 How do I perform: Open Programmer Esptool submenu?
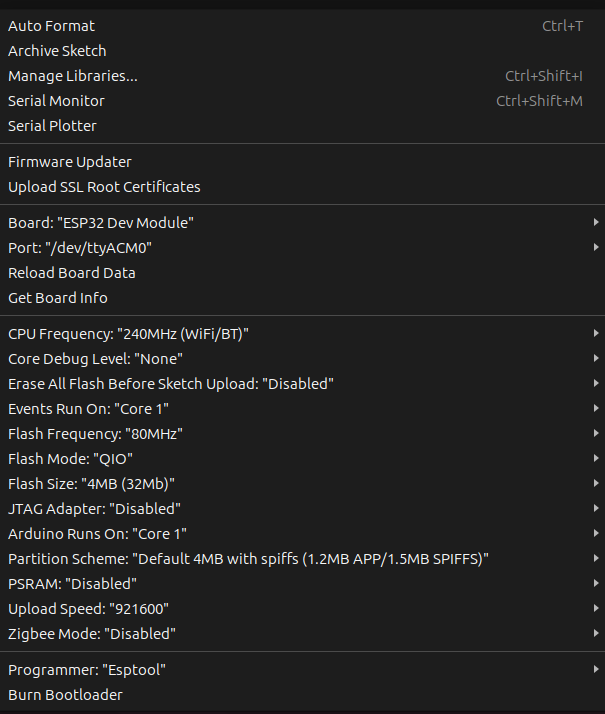tap(302, 670)
